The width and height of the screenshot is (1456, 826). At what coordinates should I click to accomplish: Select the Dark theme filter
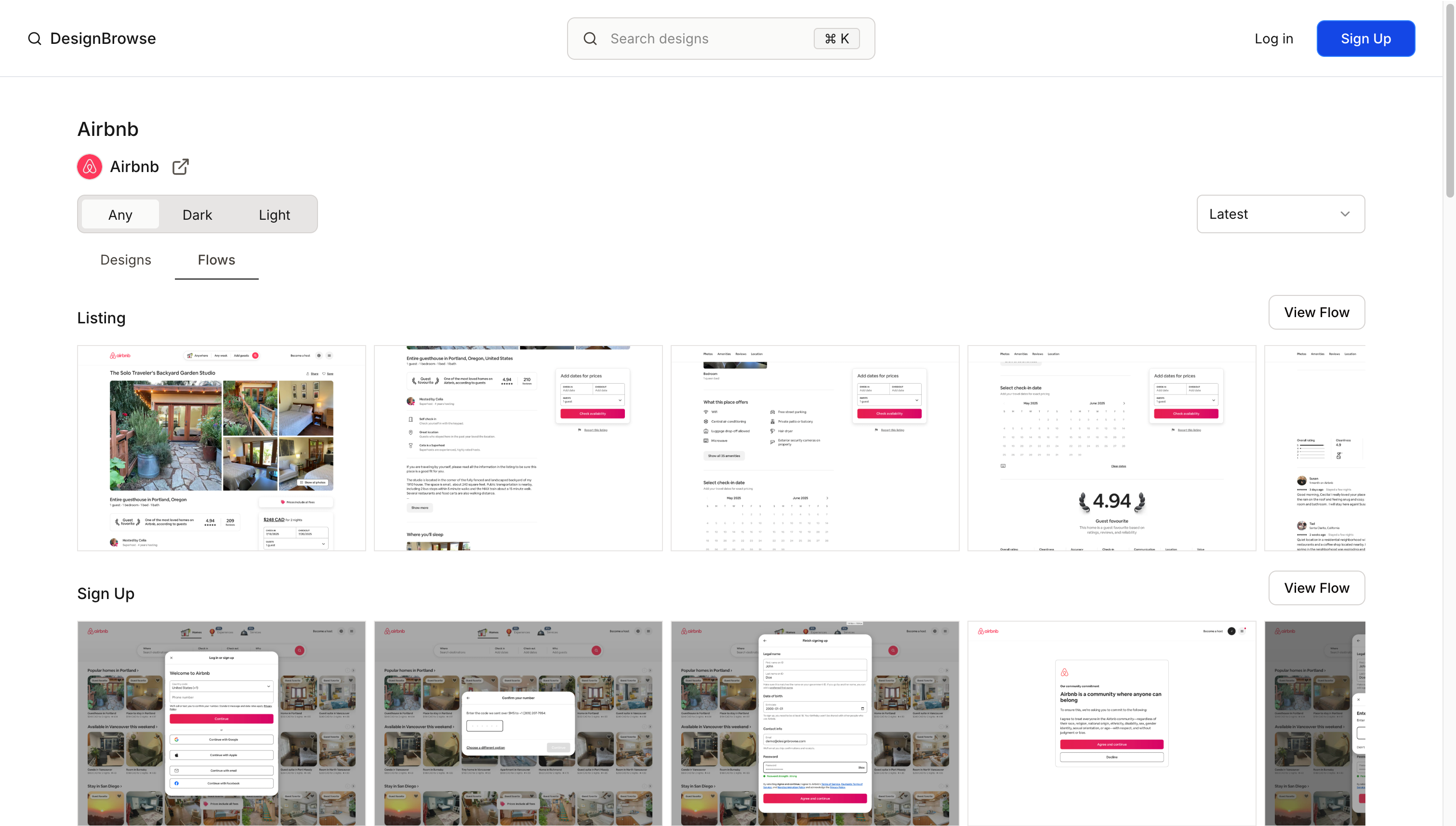click(x=198, y=214)
